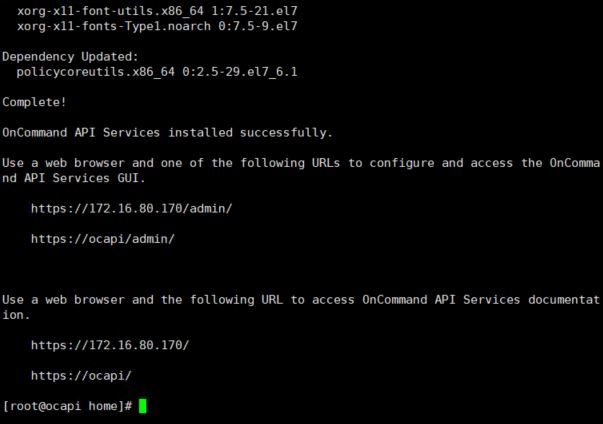Click 'Use a web browser and one of' line
The image size is (603, 424).
(x=301, y=163)
